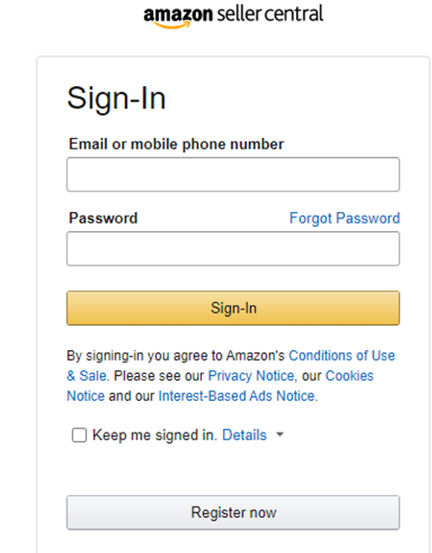Viewport: 432px width, 553px height.
Task: Click the large Sign-In page heading
Action: pyautogui.click(x=116, y=98)
